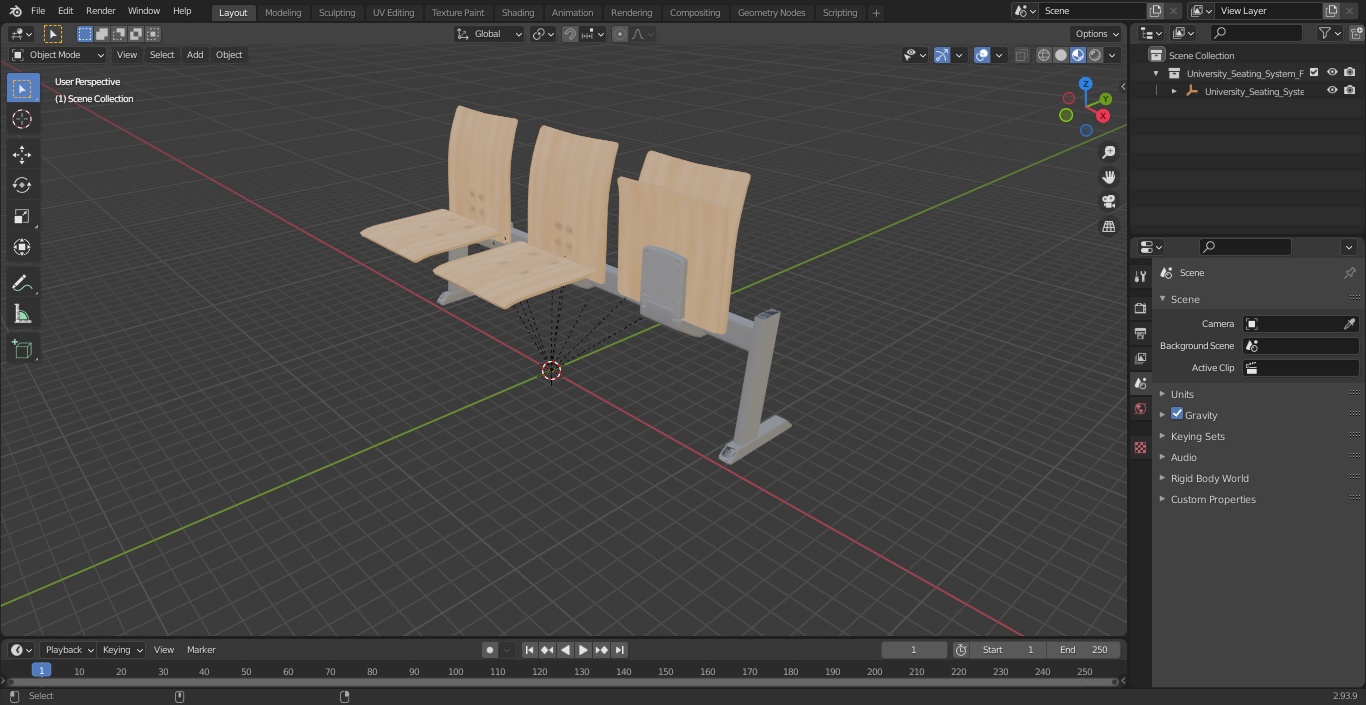Activate the Transform tool
The width and height of the screenshot is (1366, 705).
point(22,247)
